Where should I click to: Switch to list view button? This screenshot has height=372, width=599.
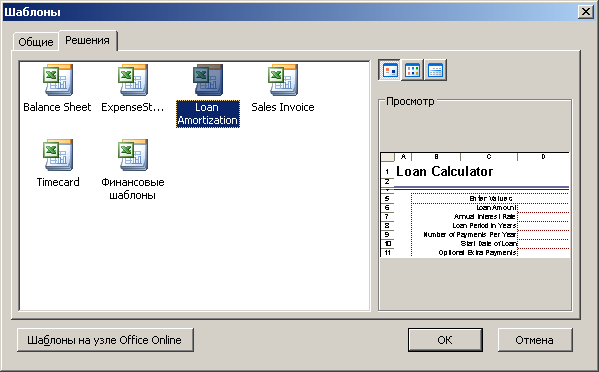click(413, 70)
